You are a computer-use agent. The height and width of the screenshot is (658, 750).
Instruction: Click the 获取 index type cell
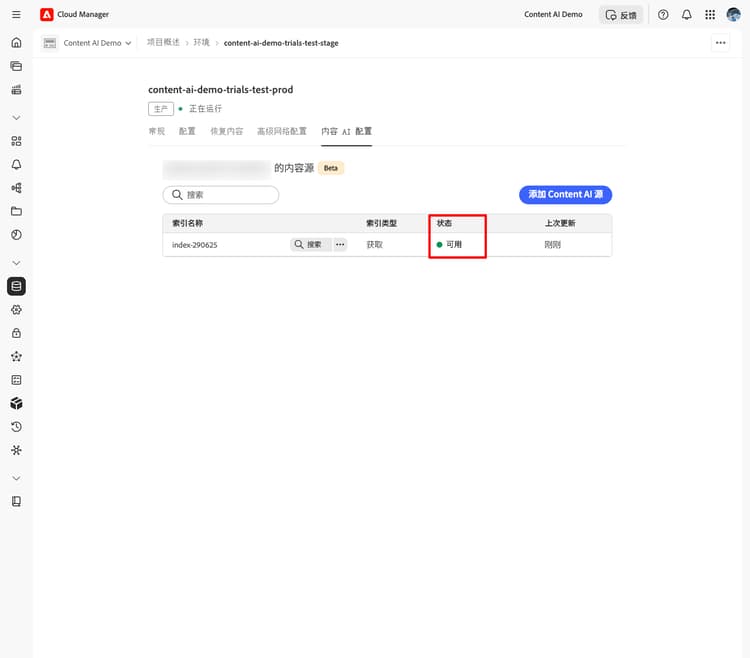coord(375,245)
